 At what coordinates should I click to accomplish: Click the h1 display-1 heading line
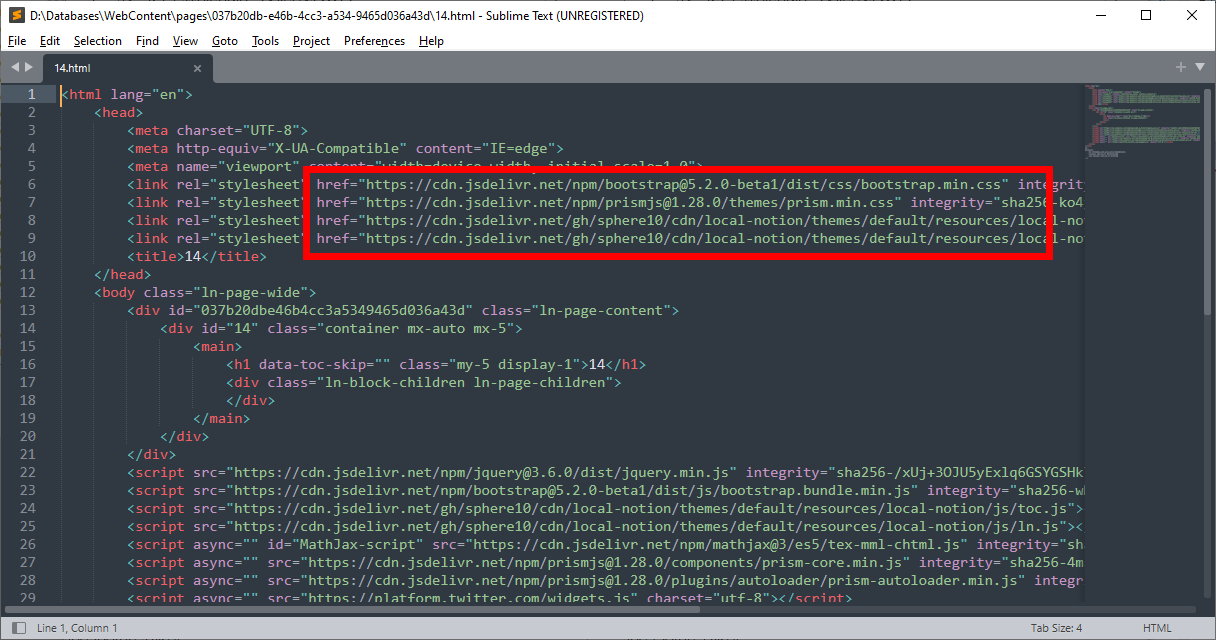(x=436, y=364)
